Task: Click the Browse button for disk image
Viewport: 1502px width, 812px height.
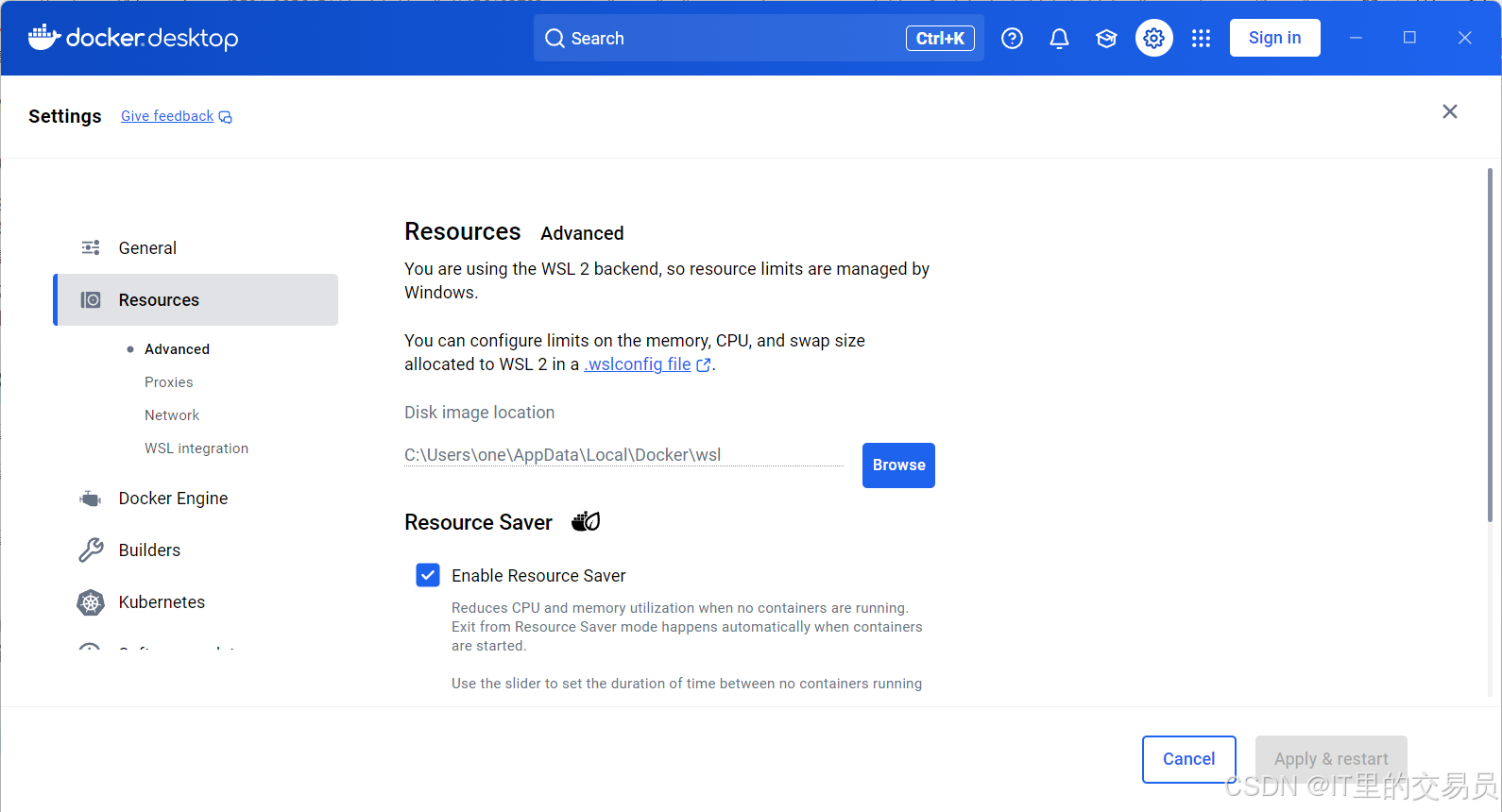Action: coord(898,465)
